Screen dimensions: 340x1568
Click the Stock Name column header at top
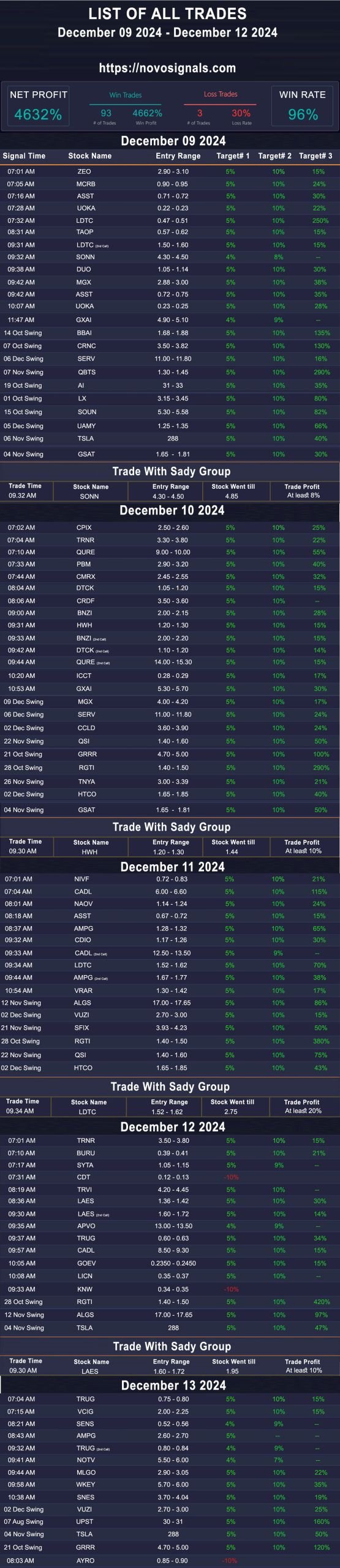coord(90,156)
